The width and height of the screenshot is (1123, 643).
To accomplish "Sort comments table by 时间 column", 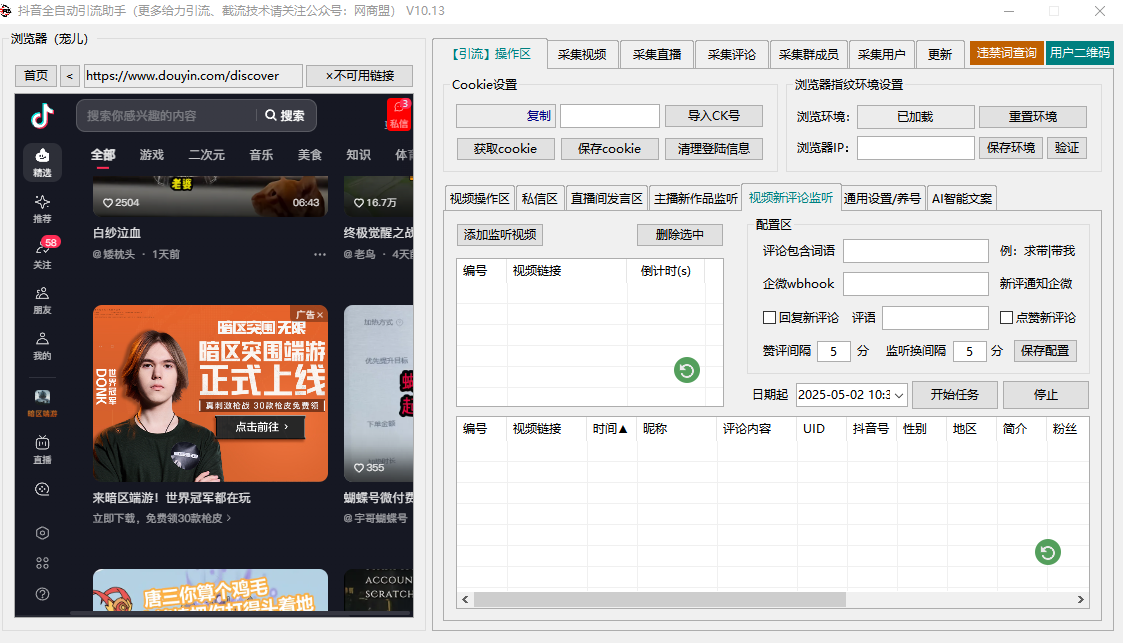I will click(609, 428).
